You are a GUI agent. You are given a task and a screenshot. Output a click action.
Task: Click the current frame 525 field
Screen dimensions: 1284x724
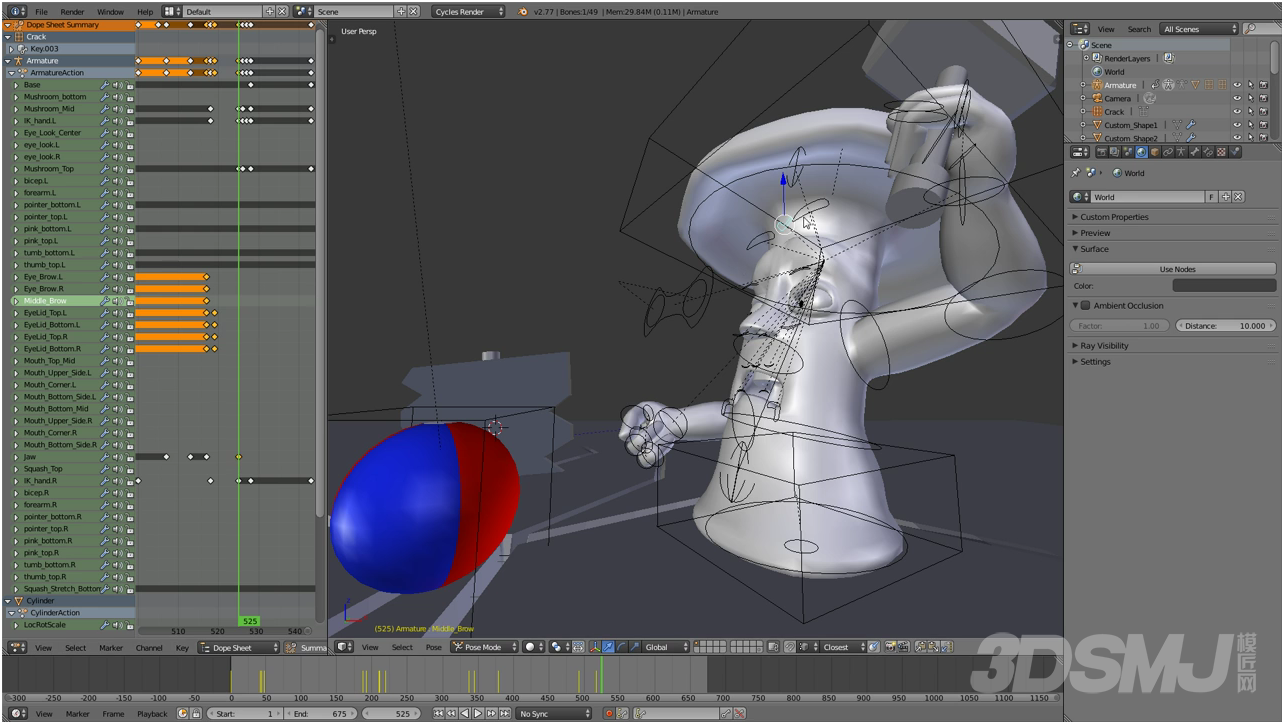click(x=392, y=714)
